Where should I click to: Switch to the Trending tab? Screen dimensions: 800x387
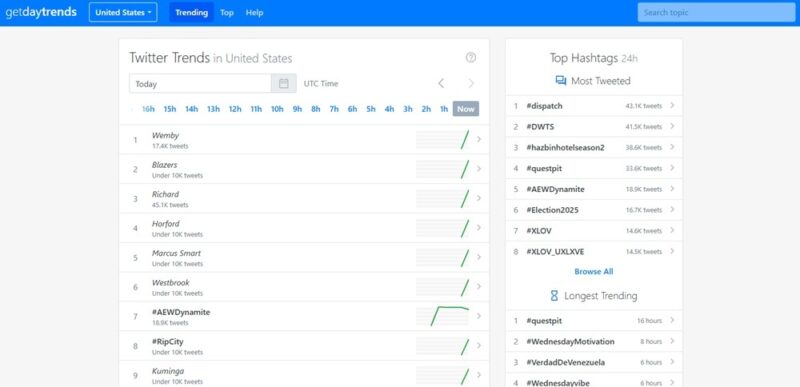click(191, 12)
